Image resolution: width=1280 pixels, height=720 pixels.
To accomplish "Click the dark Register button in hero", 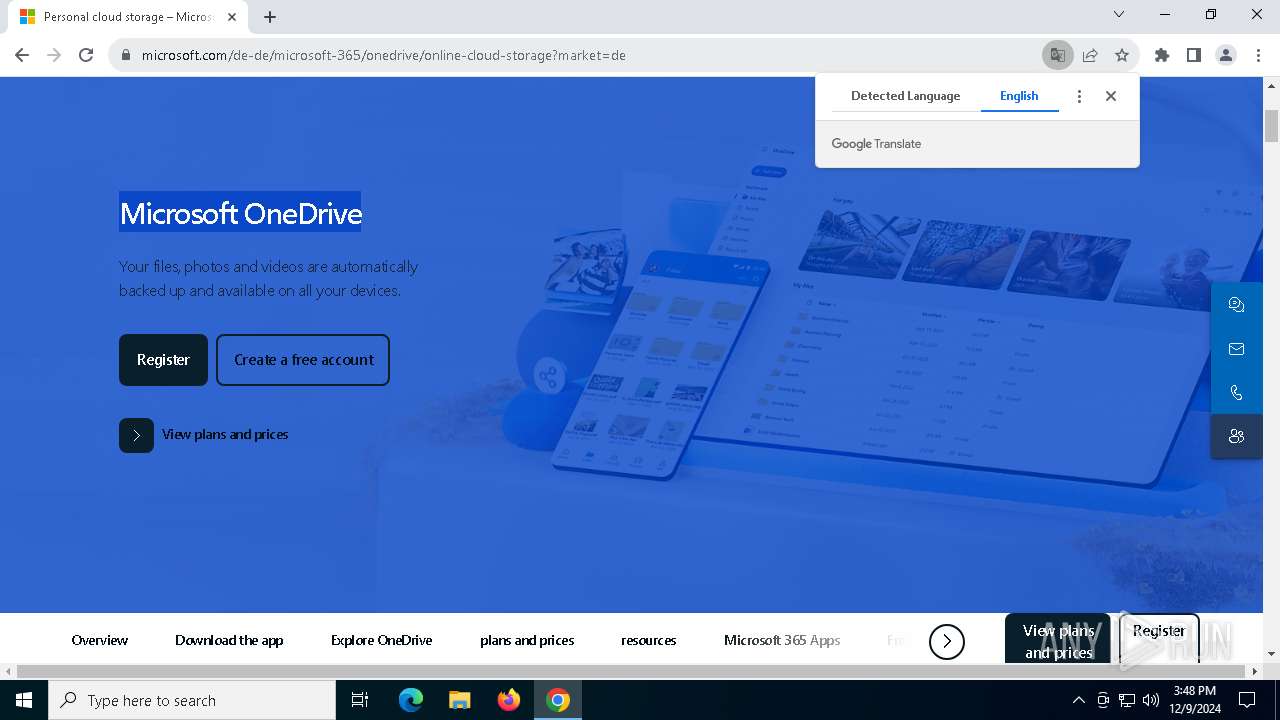I will pos(163,360).
